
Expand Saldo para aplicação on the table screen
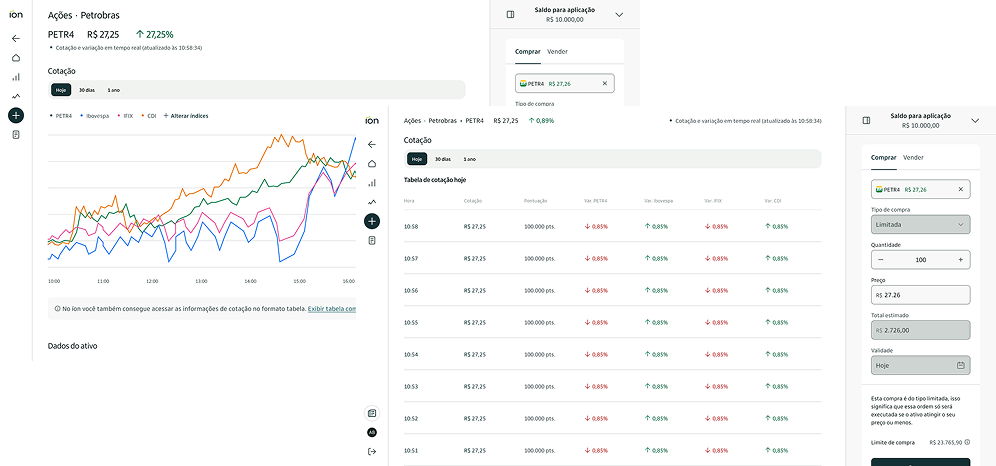point(975,121)
